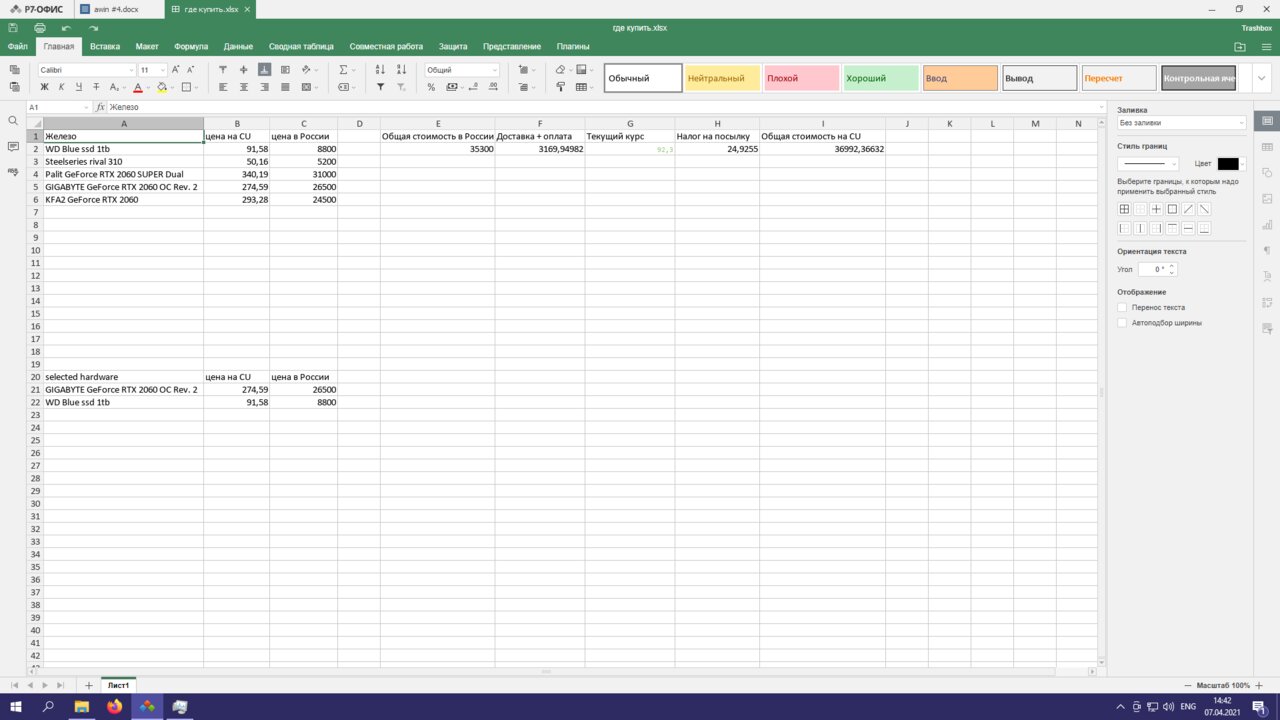
Task: Add a new sheet with the plus button
Action: tap(89, 685)
